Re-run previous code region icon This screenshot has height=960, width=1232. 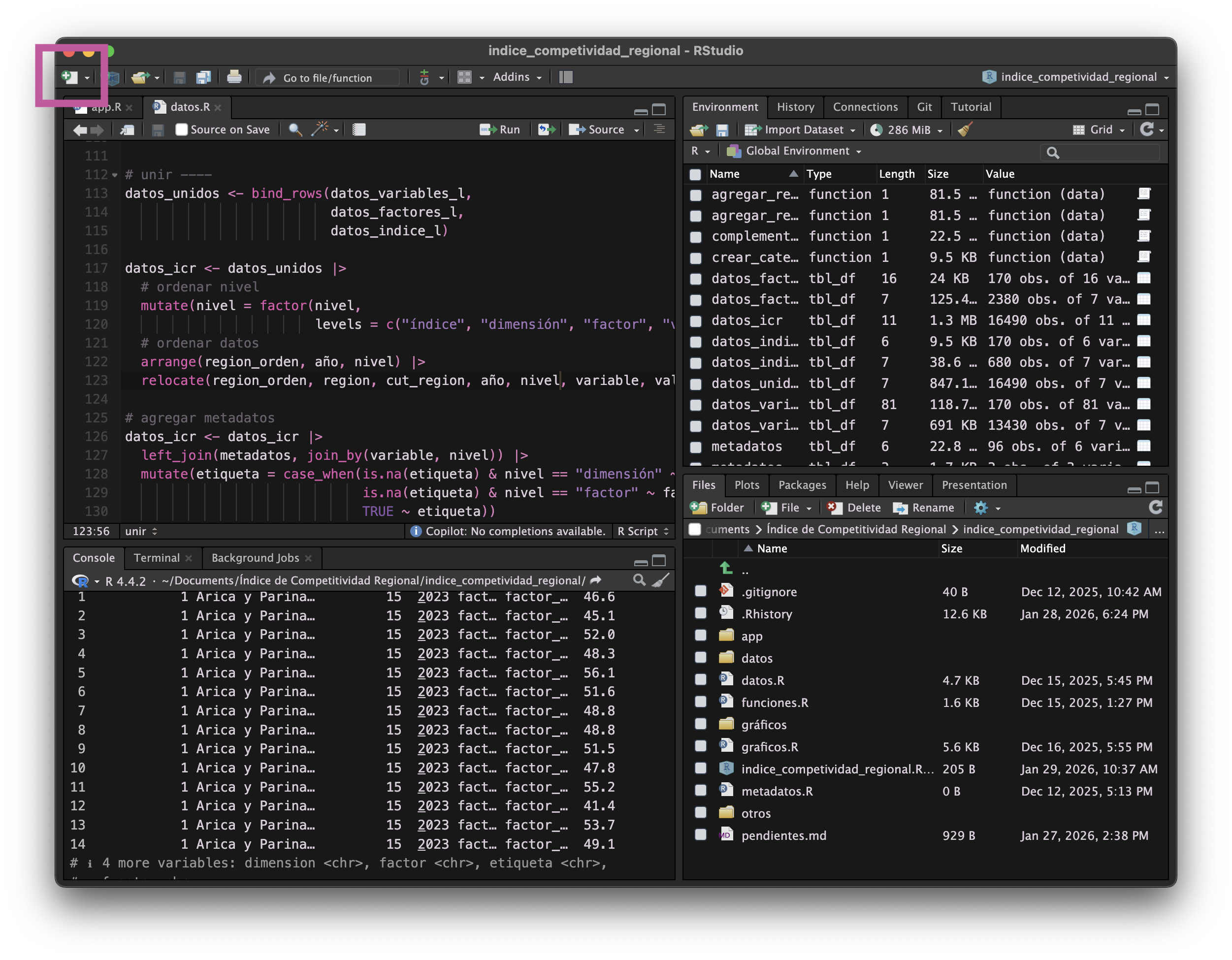pyautogui.click(x=546, y=130)
